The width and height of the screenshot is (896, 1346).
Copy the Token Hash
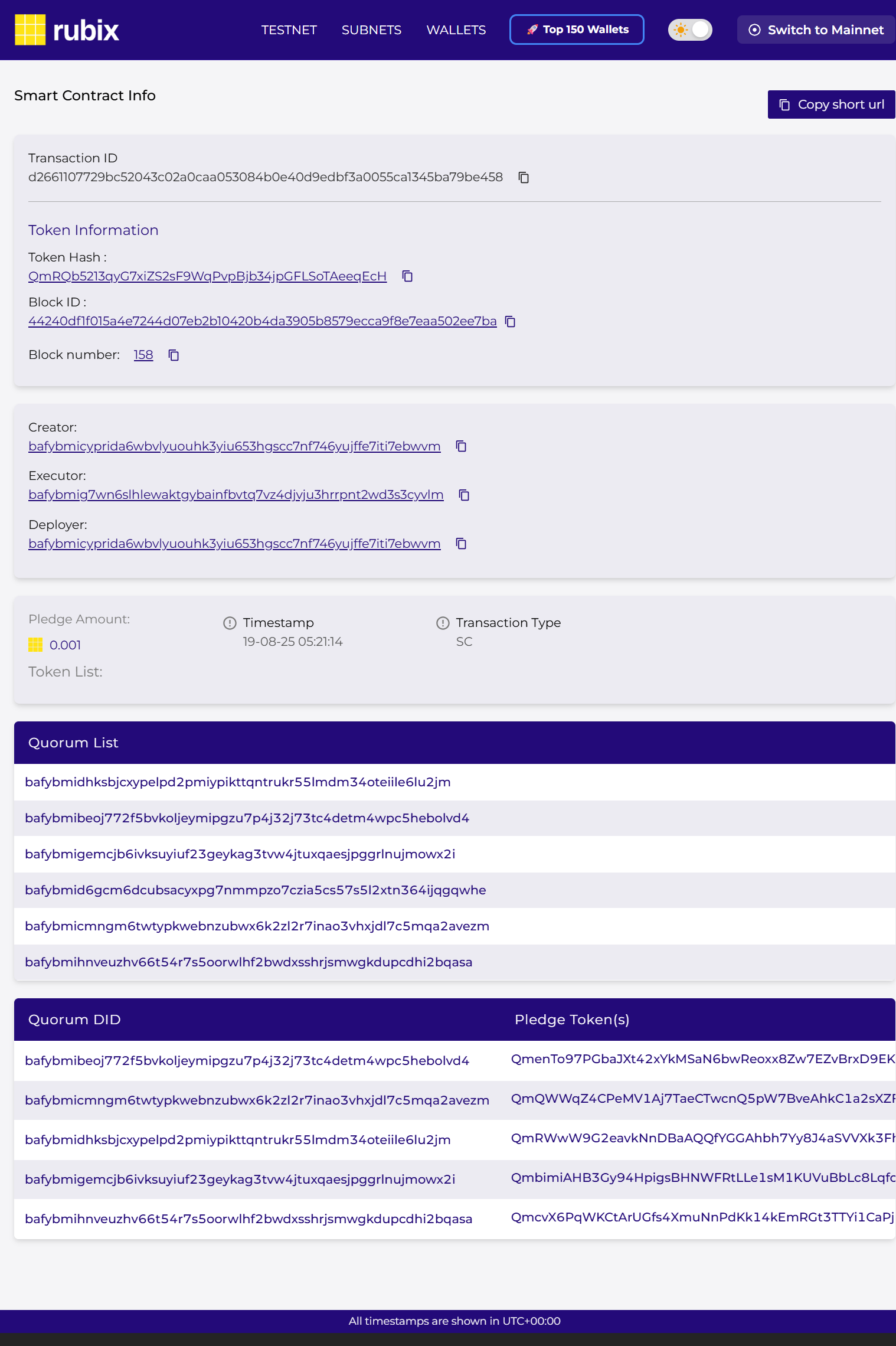(407, 276)
